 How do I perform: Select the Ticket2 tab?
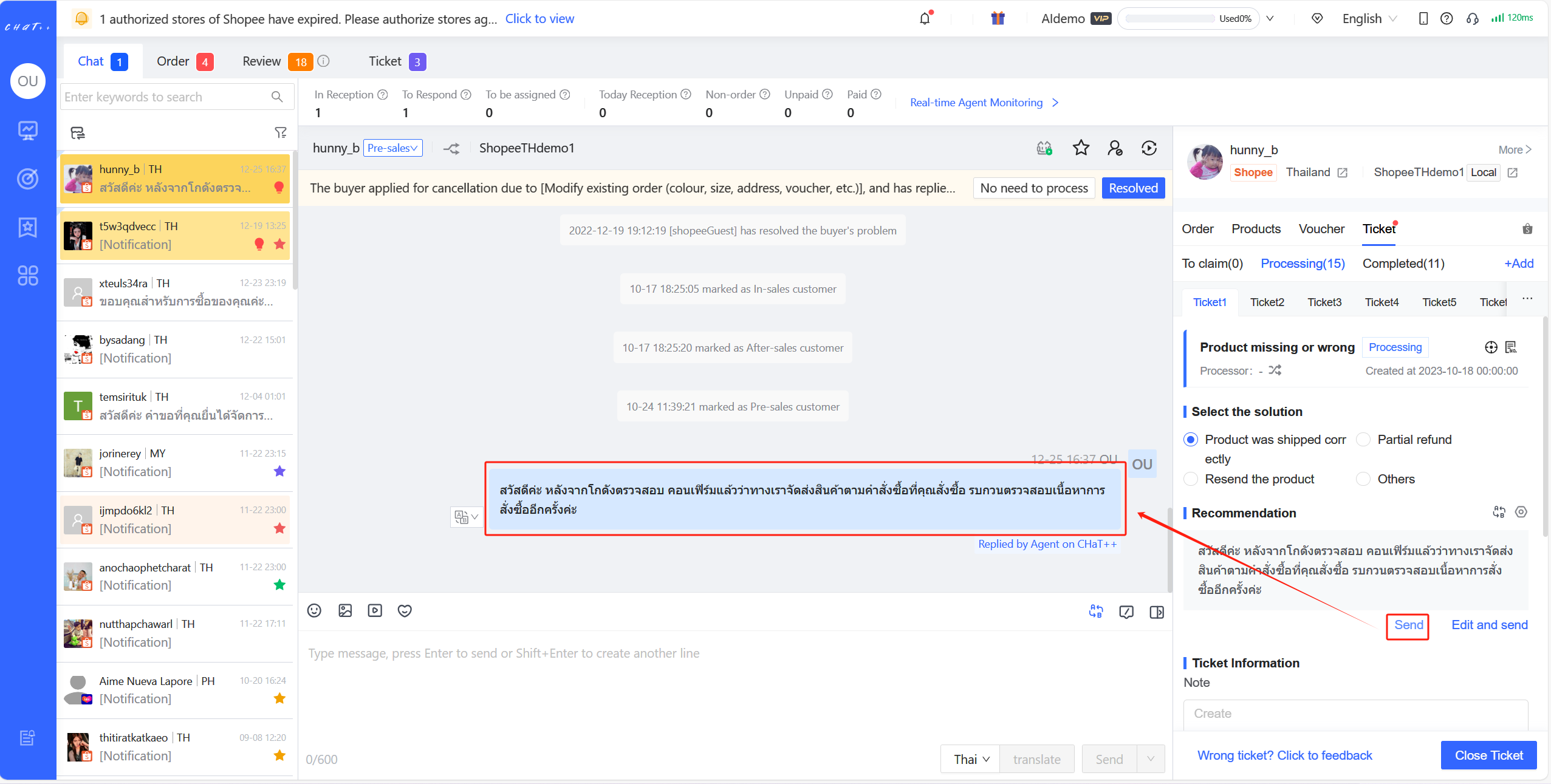coord(1267,302)
